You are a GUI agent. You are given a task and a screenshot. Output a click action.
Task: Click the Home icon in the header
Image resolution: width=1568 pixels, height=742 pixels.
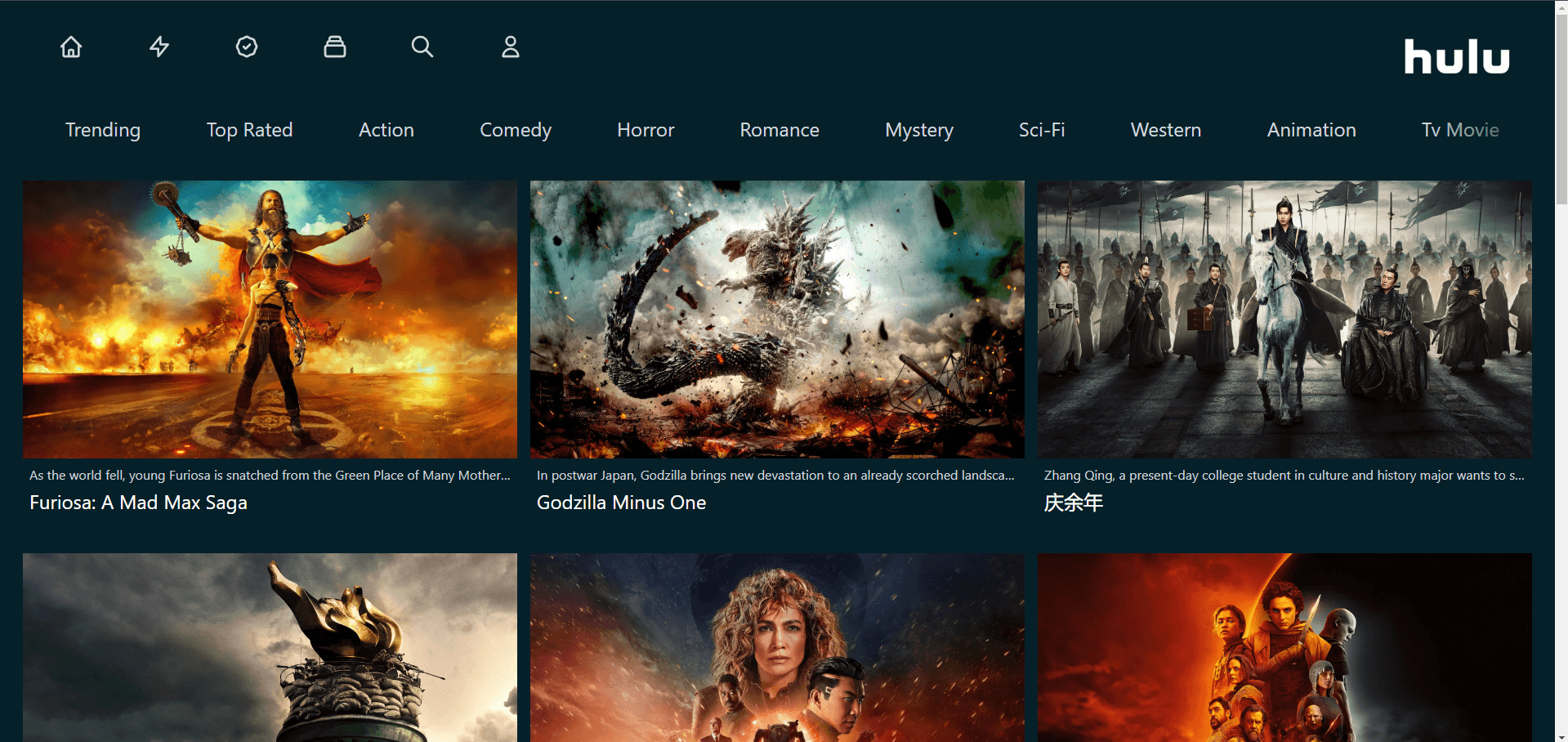[71, 47]
